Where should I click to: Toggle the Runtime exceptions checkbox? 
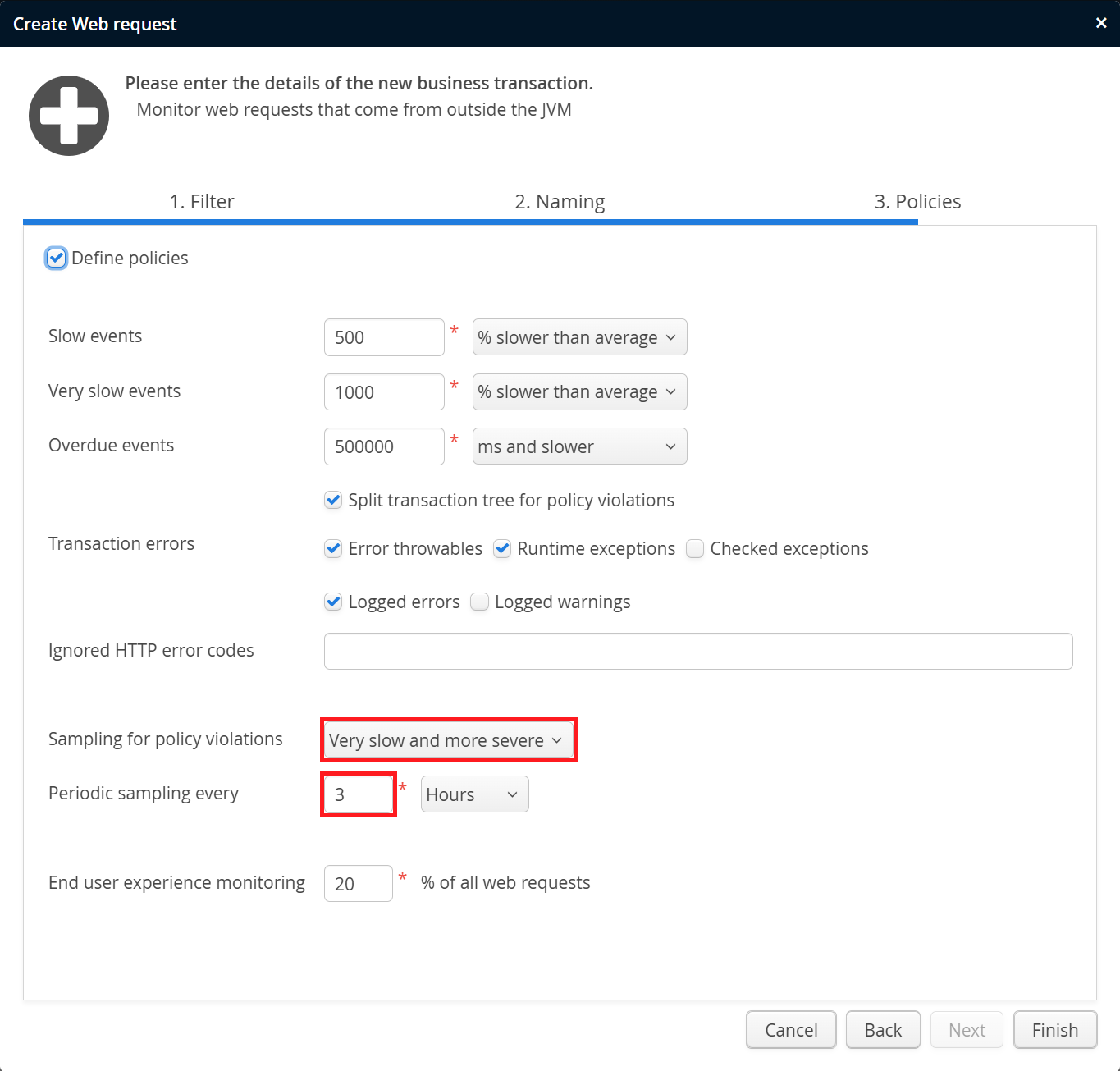tap(502, 549)
